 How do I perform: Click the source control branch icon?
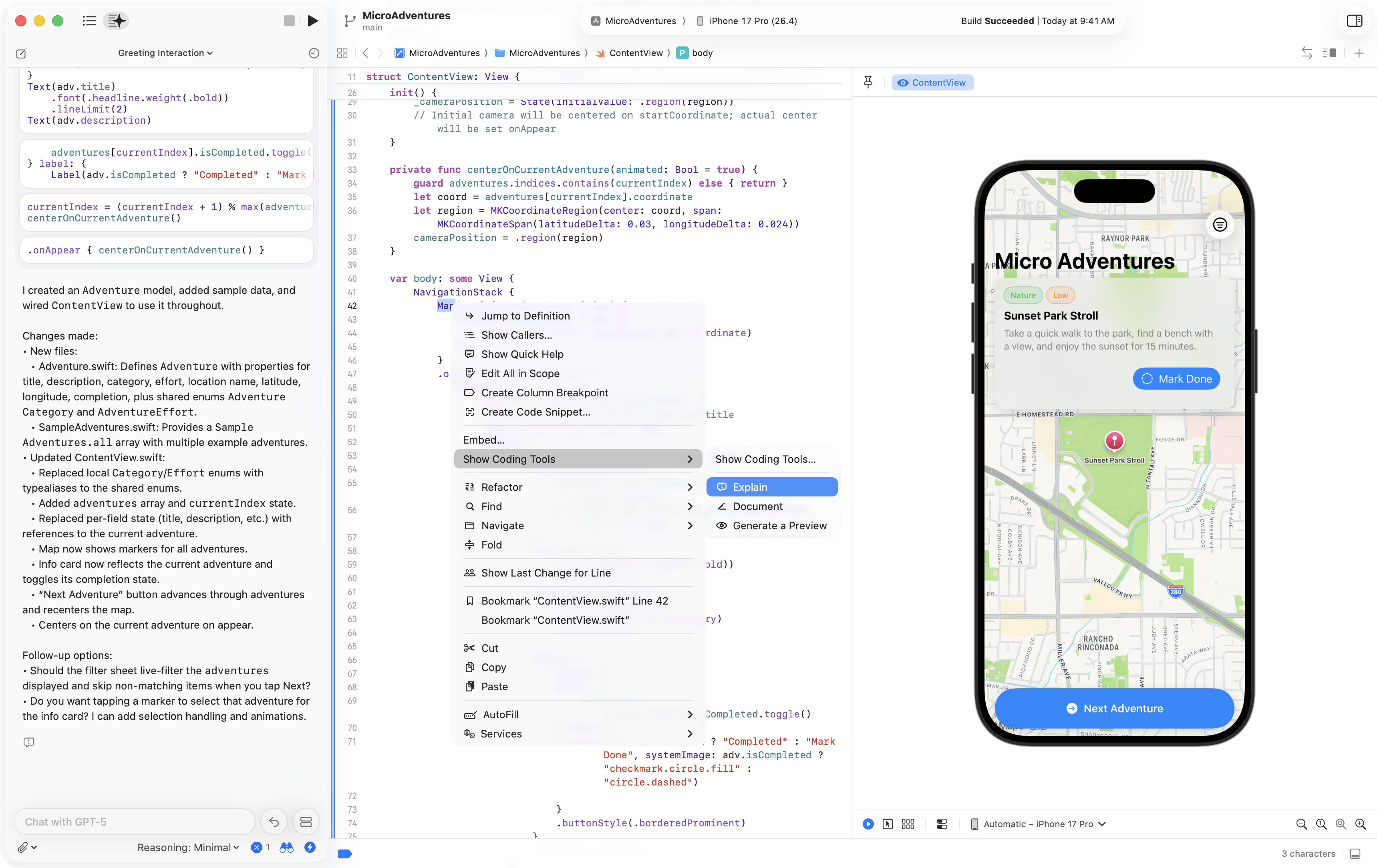point(349,21)
